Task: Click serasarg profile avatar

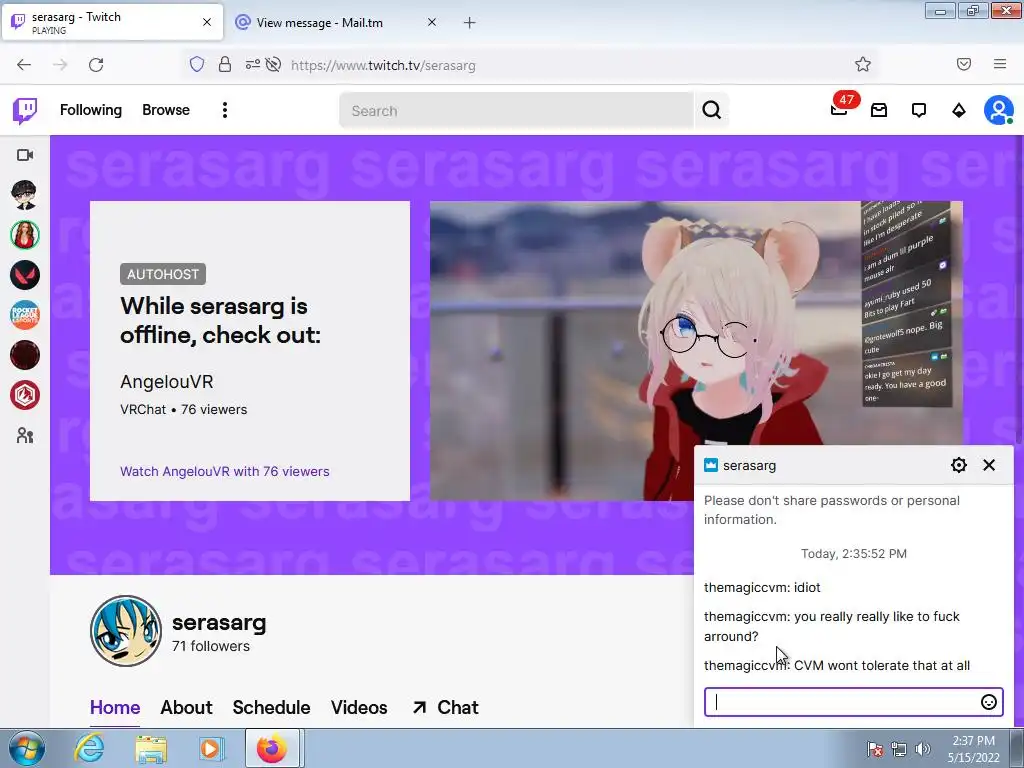Action: [x=126, y=631]
